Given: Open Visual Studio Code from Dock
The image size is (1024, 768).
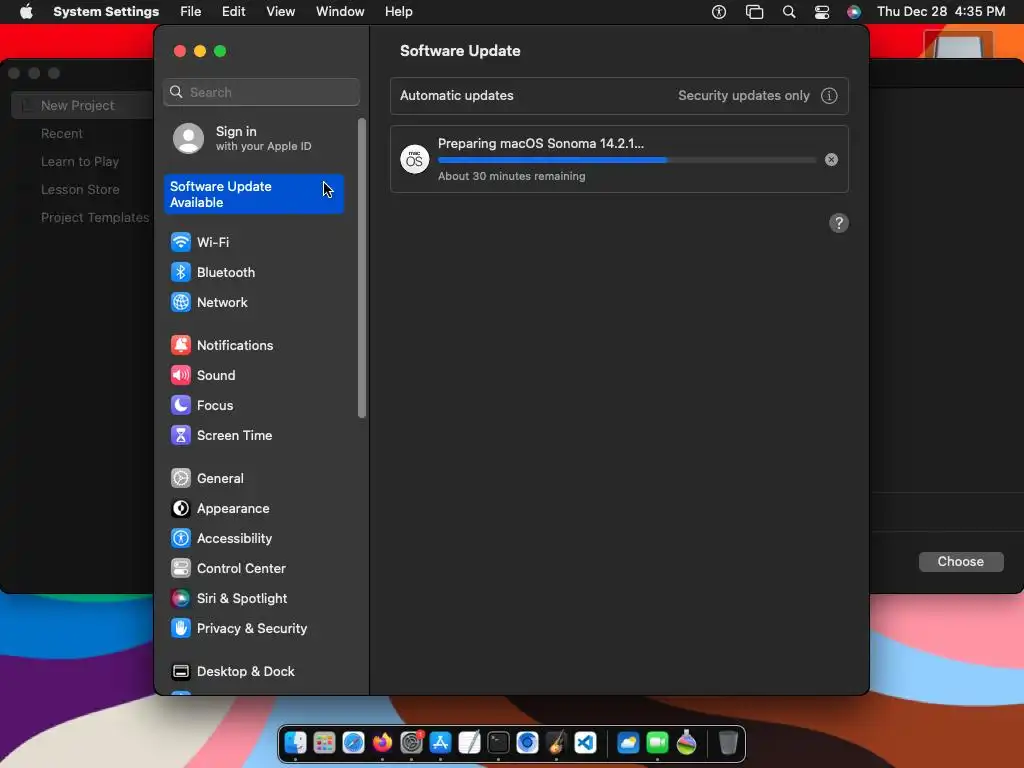Looking at the screenshot, I should coord(585,743).
